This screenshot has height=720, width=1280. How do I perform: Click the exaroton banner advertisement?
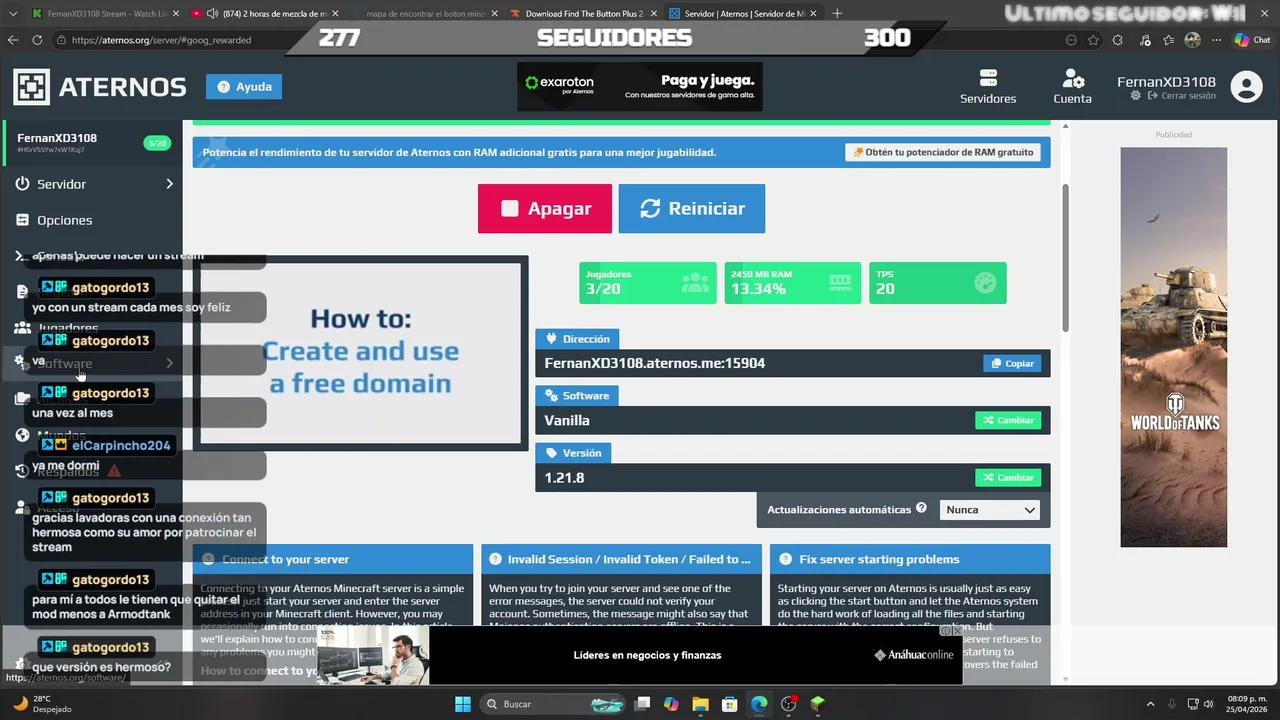[x=640, y=87]
